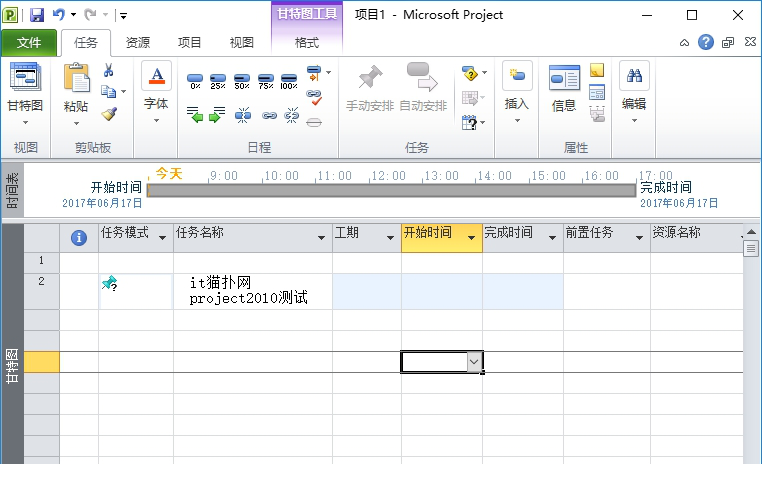This screenshot has width=762, height=482.
Task: Minimize the ribbon with caret icon
Action: 684,42
